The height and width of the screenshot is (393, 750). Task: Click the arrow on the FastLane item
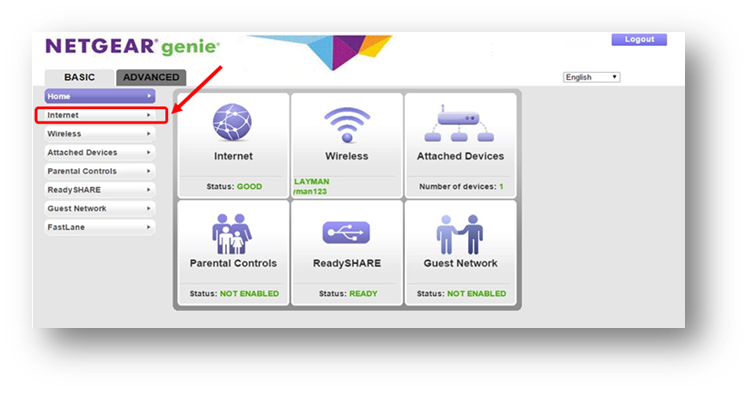click(149, 227)
